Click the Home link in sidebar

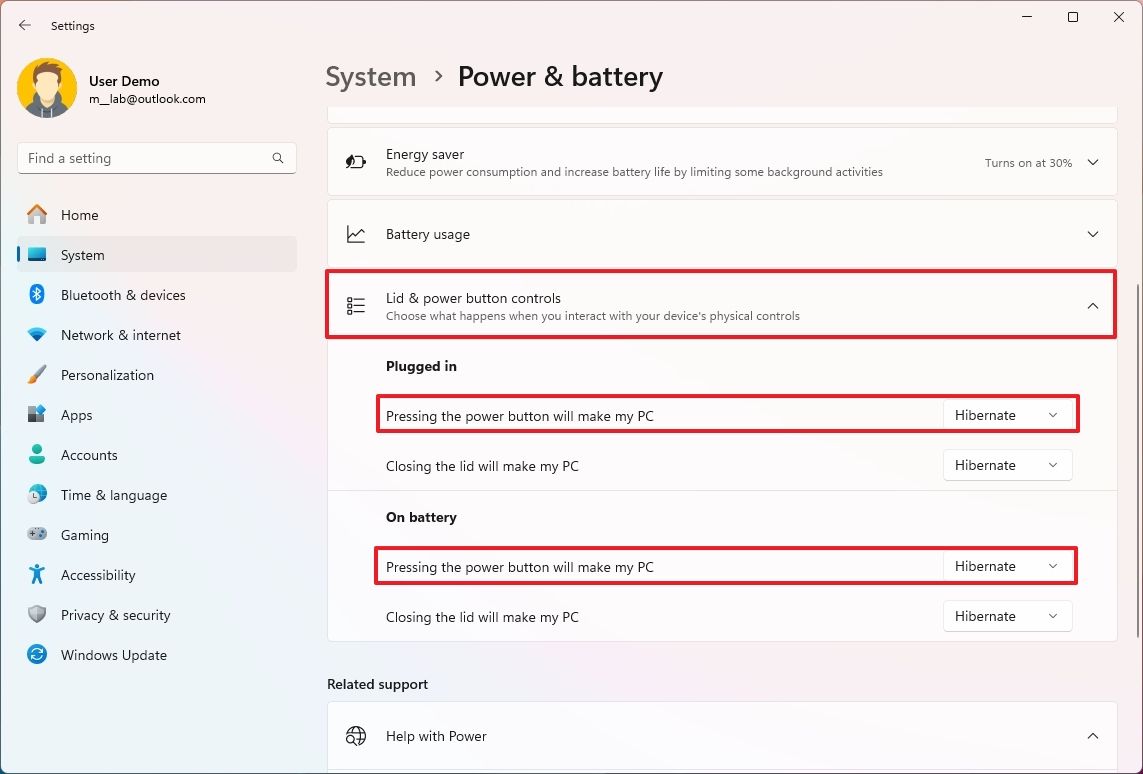click(82, 214)
